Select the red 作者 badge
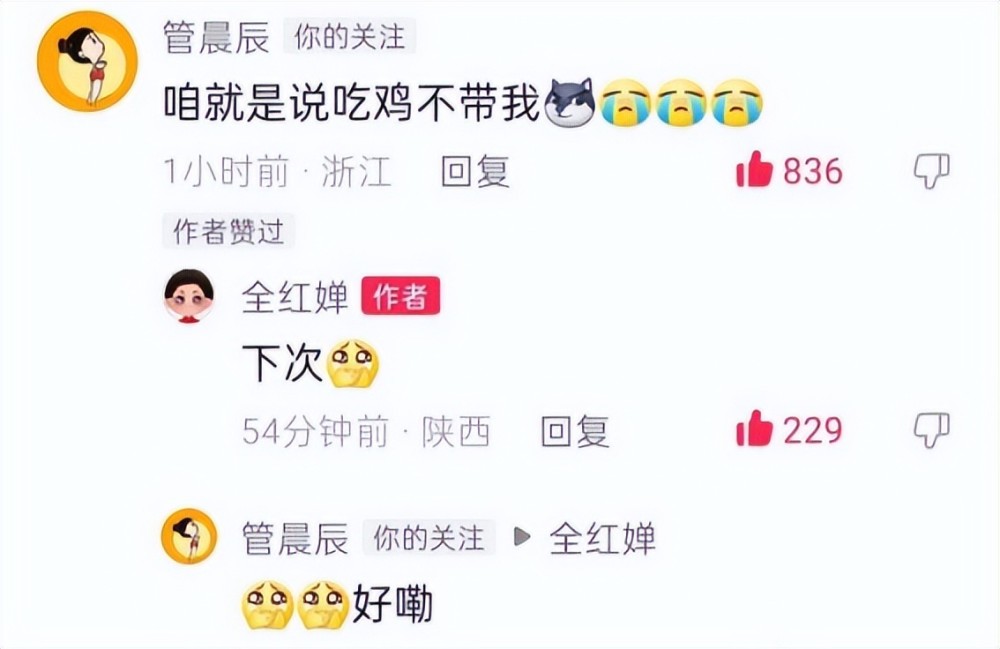The image size is (1000, 649). coord(401,296)
